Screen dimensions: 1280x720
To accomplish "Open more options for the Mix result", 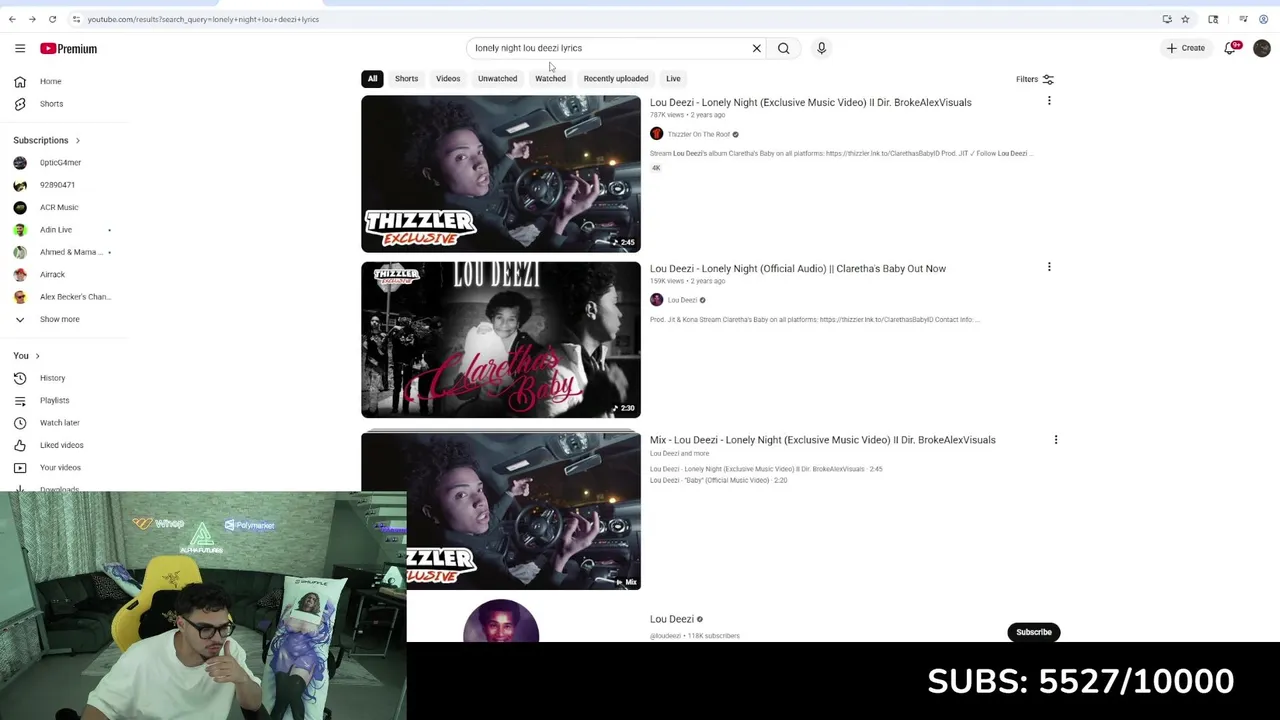I will 1056,439.
